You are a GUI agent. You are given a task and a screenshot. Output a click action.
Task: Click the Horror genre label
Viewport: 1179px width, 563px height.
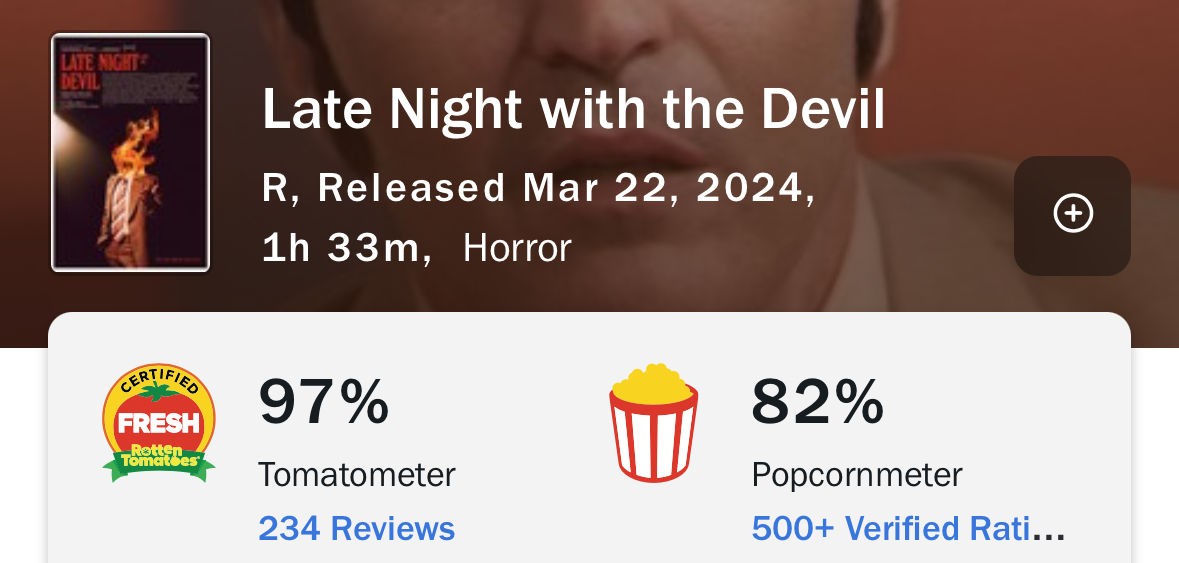(517, 248)
